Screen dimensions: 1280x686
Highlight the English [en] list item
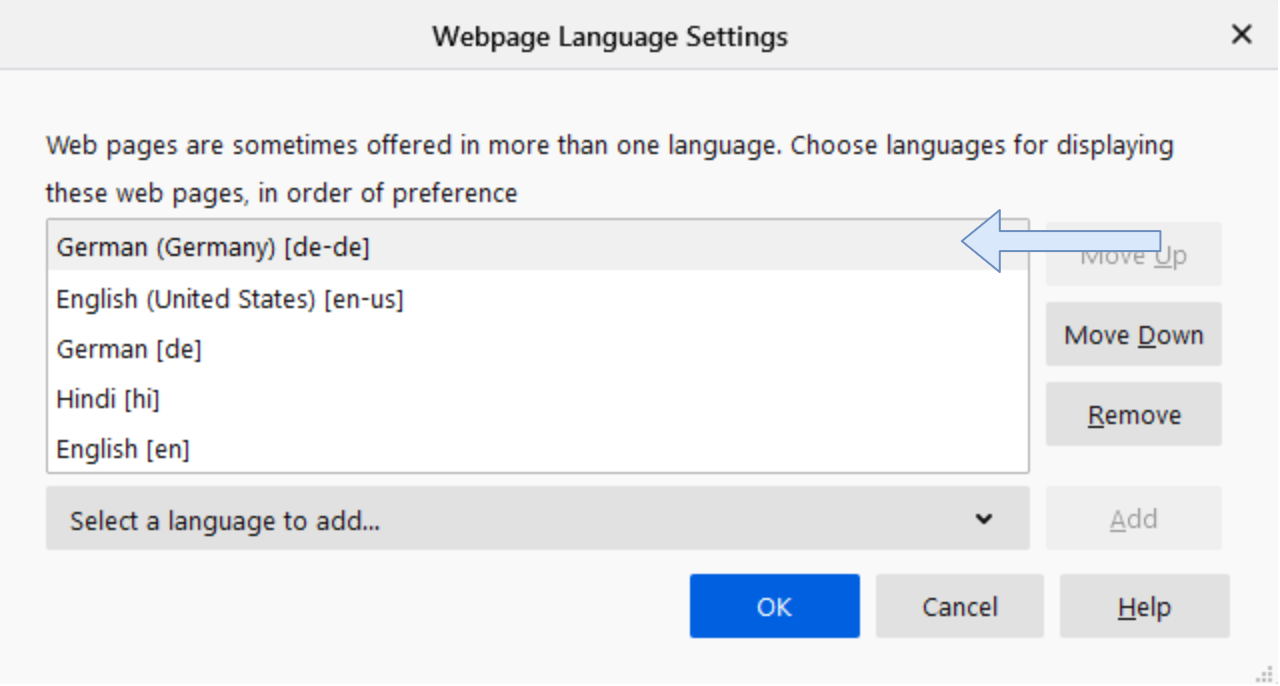[123, 450]
